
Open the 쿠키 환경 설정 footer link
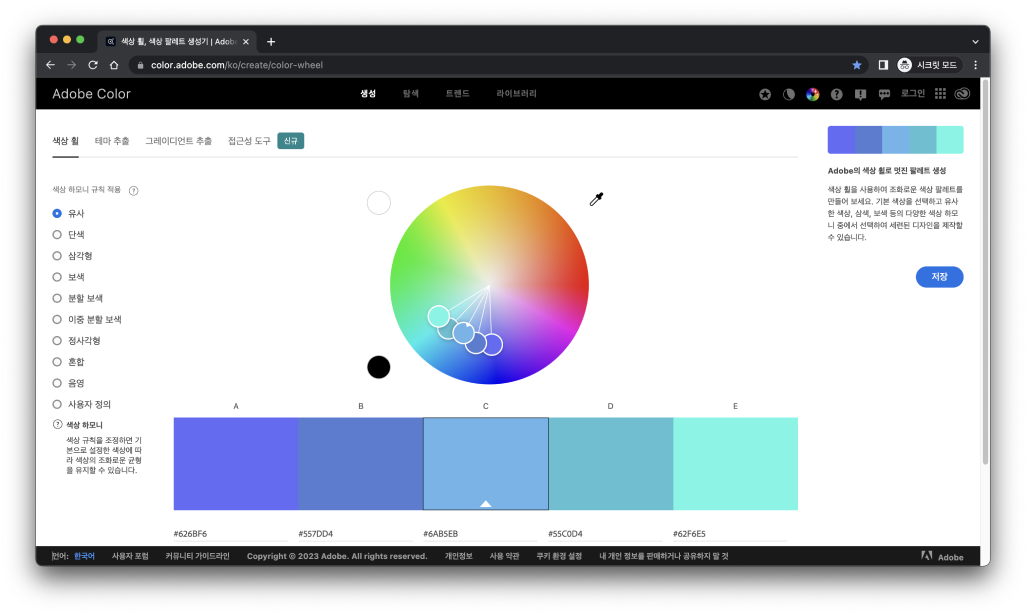[559, 556]
